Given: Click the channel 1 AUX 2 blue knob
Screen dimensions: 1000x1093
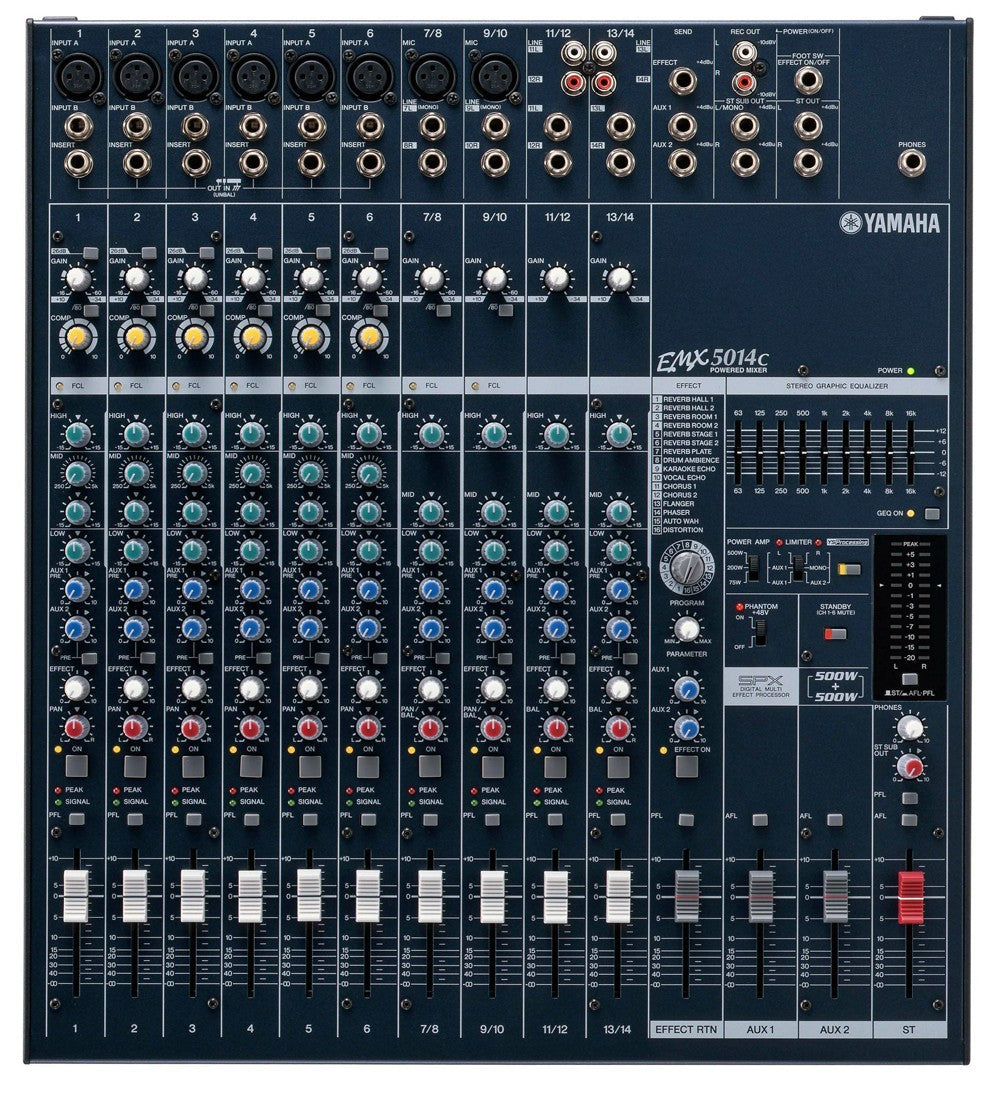Looking at the screenshot, I should pyautogui.click(x=77, y=628).
